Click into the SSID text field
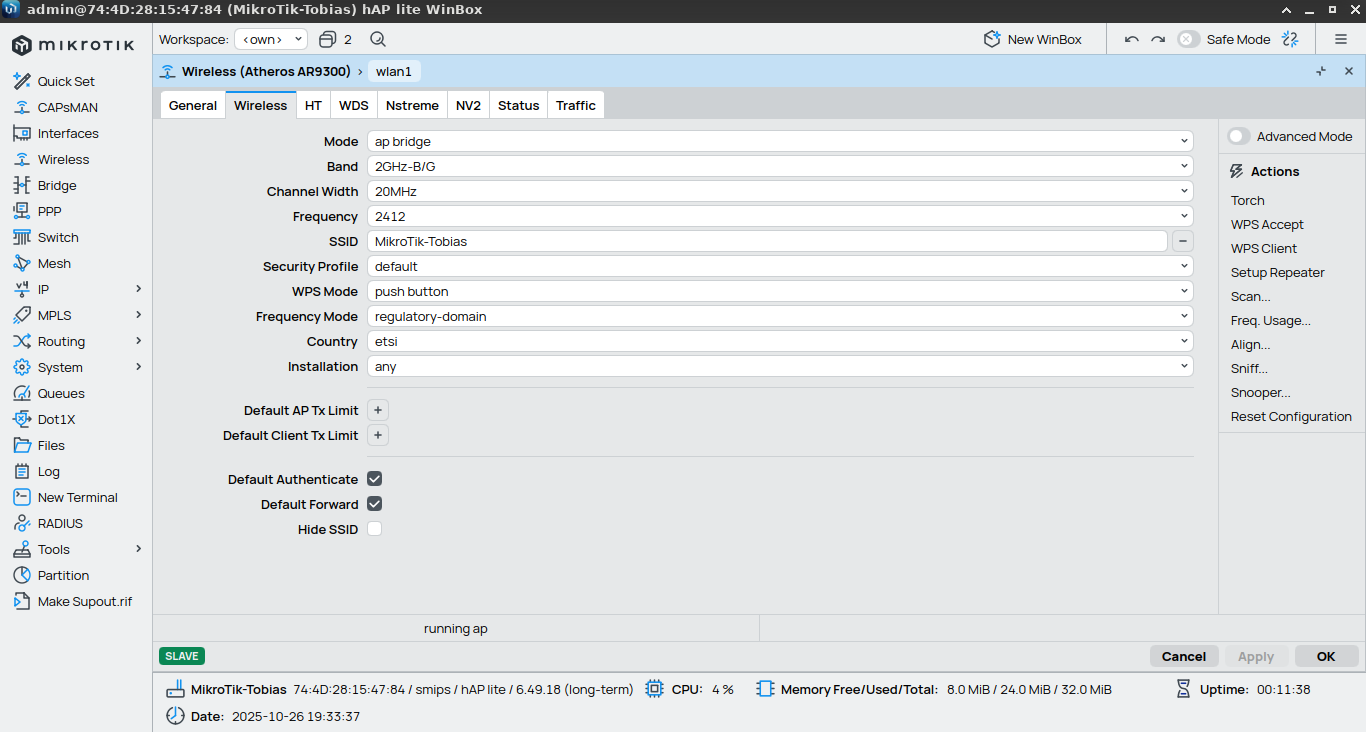1366x732 pixels. coord(766,241)
